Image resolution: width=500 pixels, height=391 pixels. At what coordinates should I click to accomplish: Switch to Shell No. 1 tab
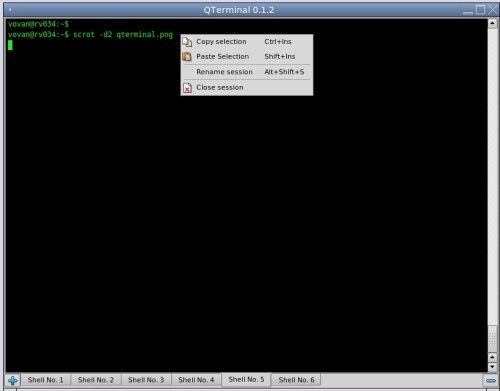tap(46, 380)
